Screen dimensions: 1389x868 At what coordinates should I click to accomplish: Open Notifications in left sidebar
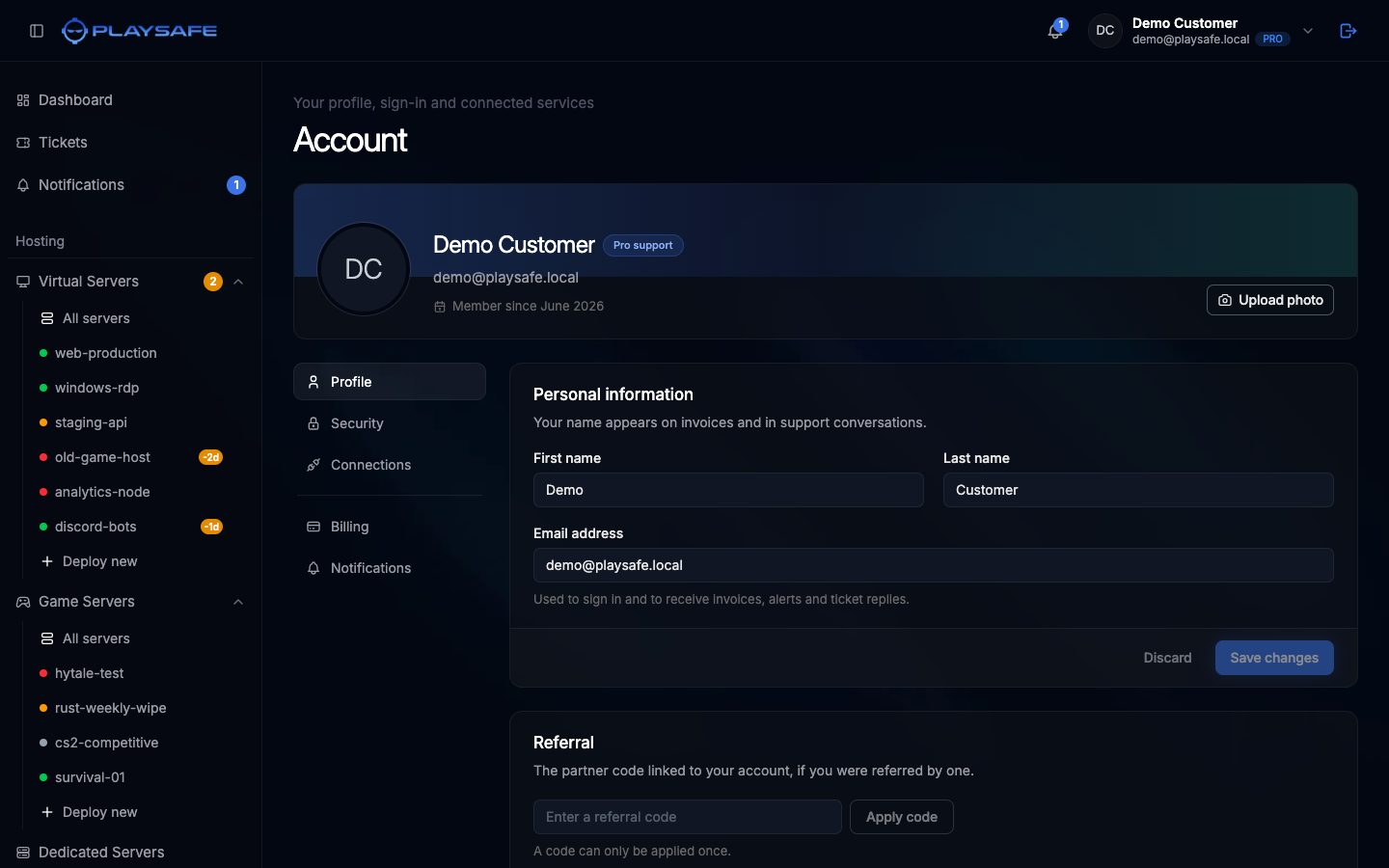pyautogui.click(x=131, y=185)
